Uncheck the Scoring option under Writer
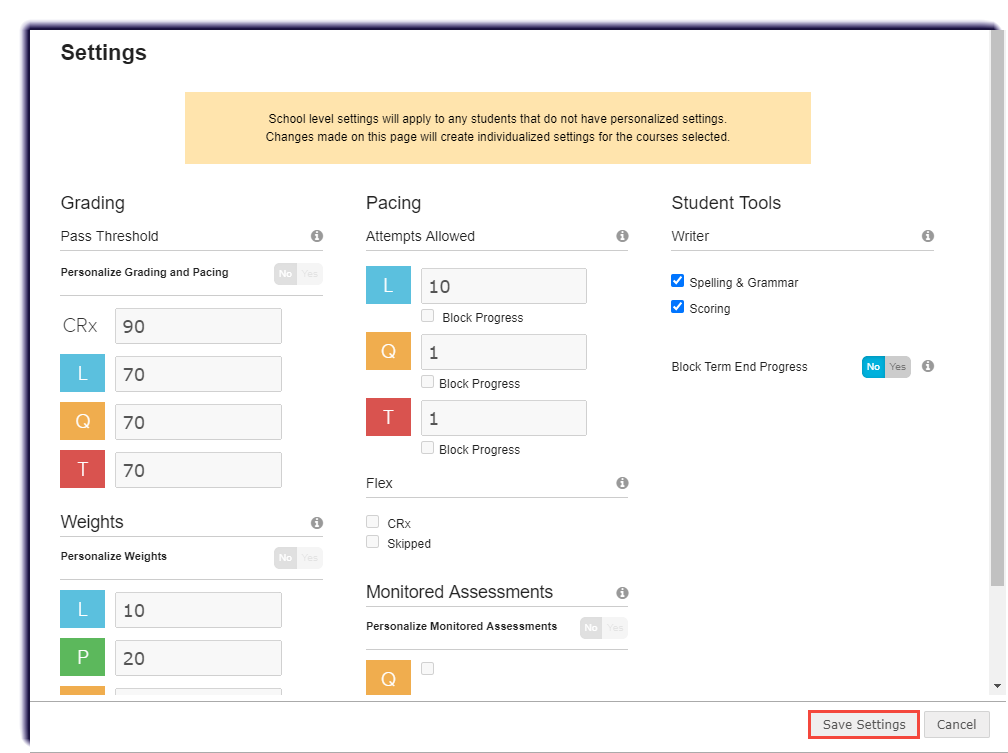This screenshot has height=753, width=1008. coord(678,307)
